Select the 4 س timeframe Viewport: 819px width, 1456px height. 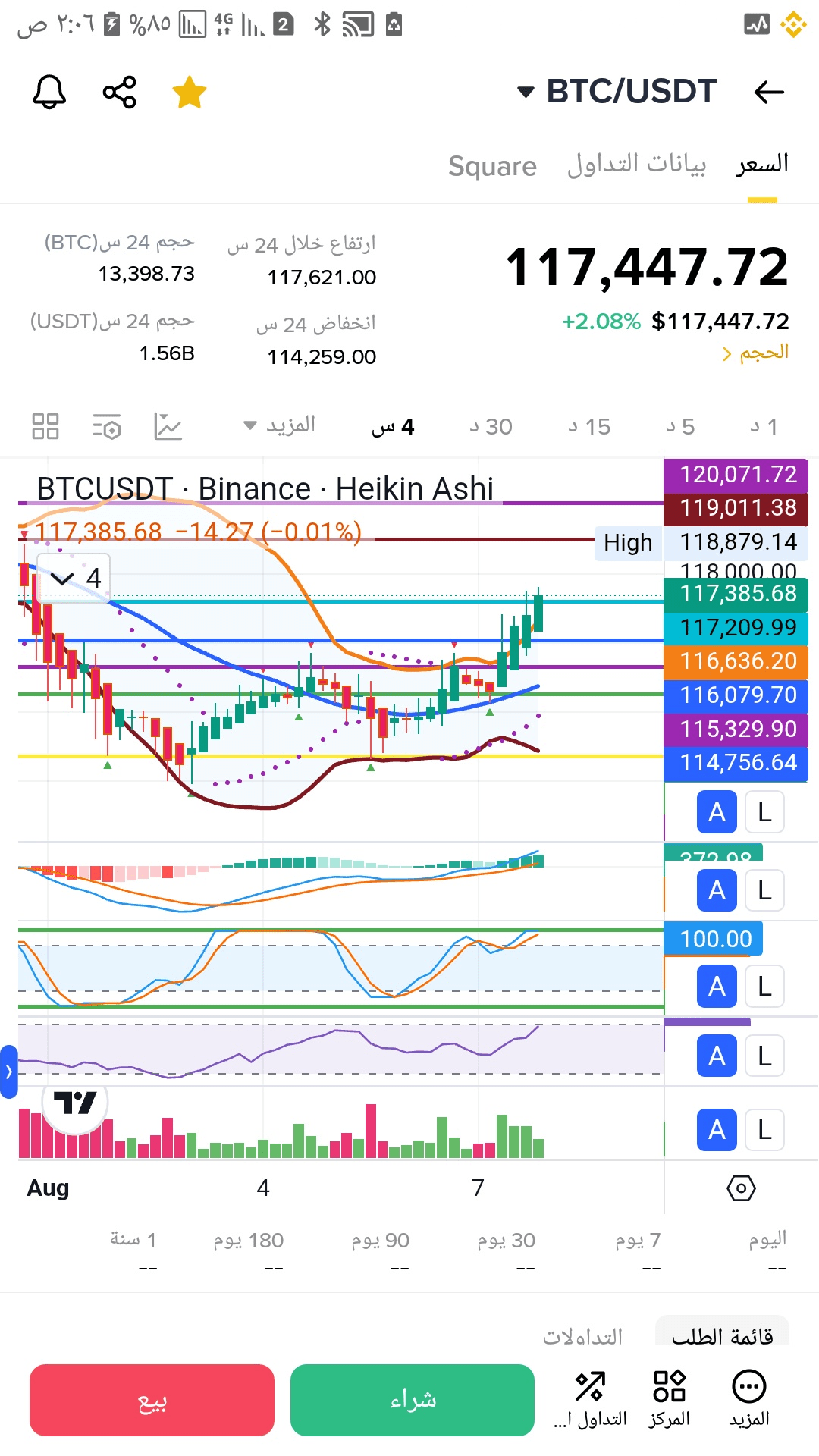point(393,427)
